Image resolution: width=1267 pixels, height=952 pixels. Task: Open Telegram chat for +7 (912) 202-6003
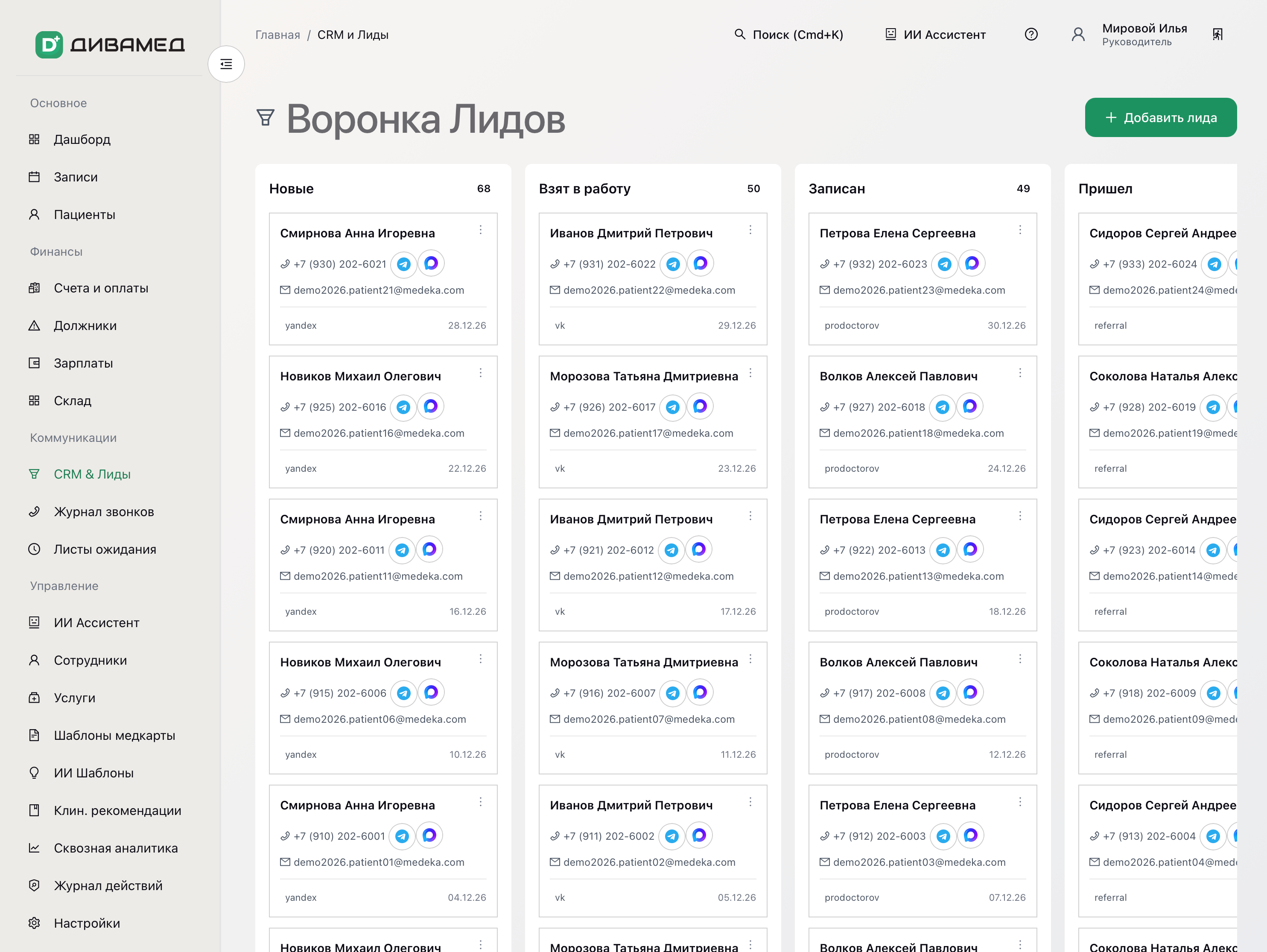tap(943, 836)
